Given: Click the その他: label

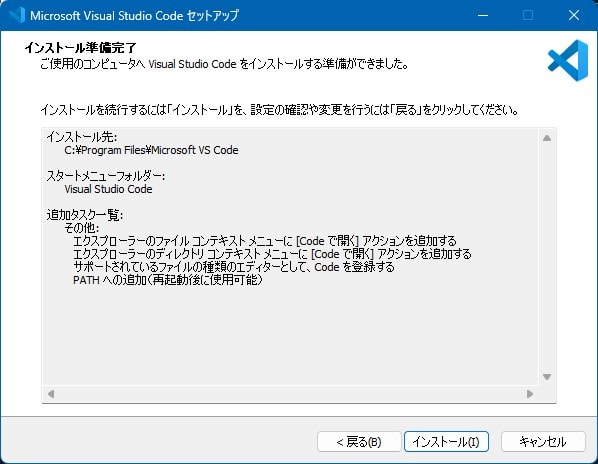Looking at the screenshot, I should (x=82, y=228).
